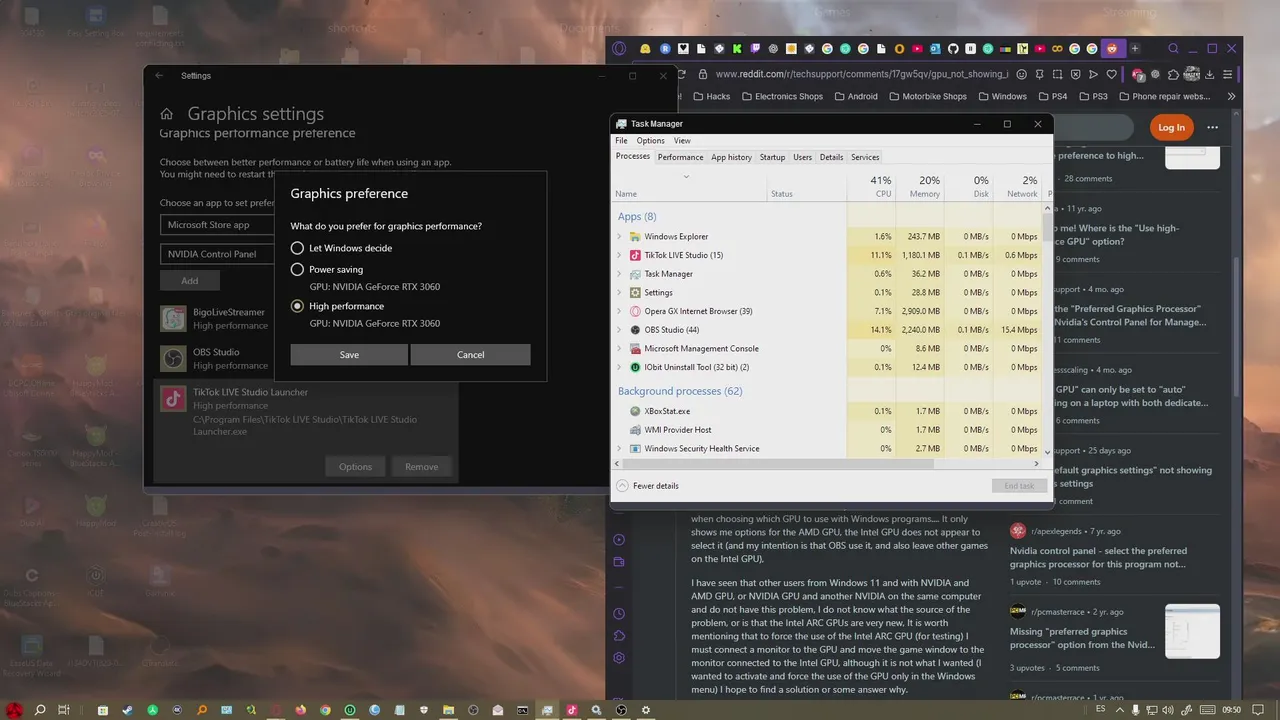Select BigoLiveStreamer app icon in list

click(x=174, y=318)
